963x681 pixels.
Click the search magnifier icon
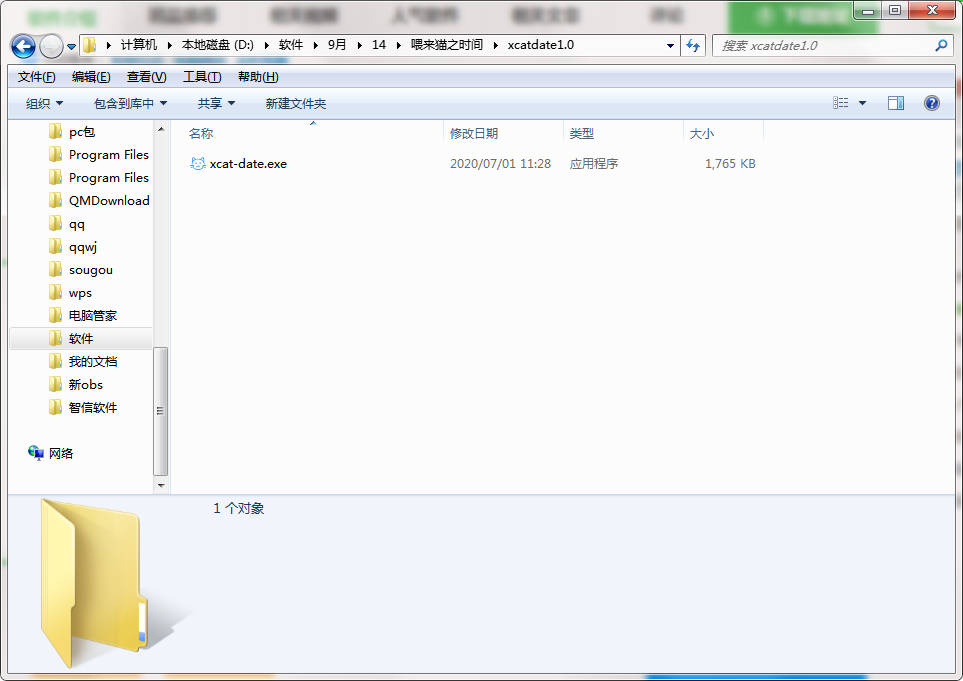[940, 45]
